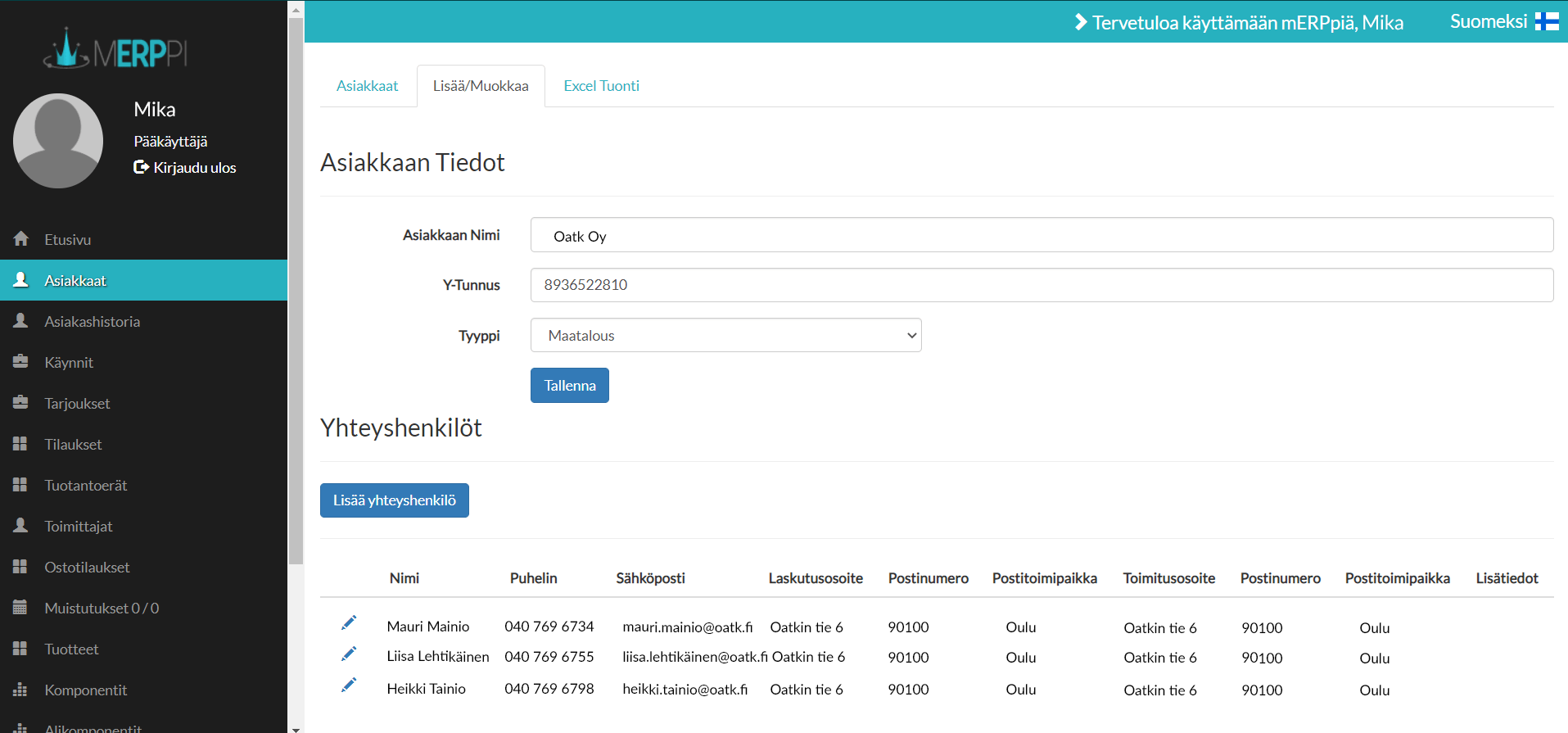Select the Lisää/Muokkaa tab

click(x=481, y=86)
